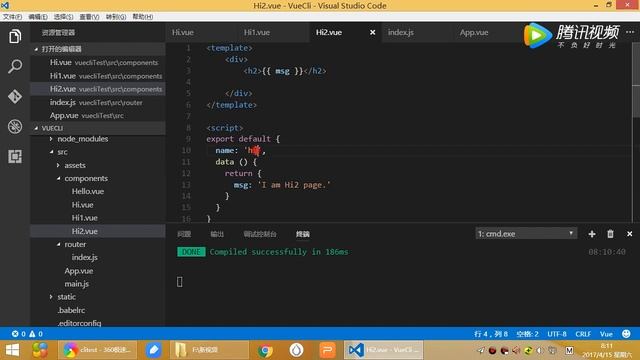Close the terminal panel
The width and height of the screenshot is (640, 360).
pos(629,234)
